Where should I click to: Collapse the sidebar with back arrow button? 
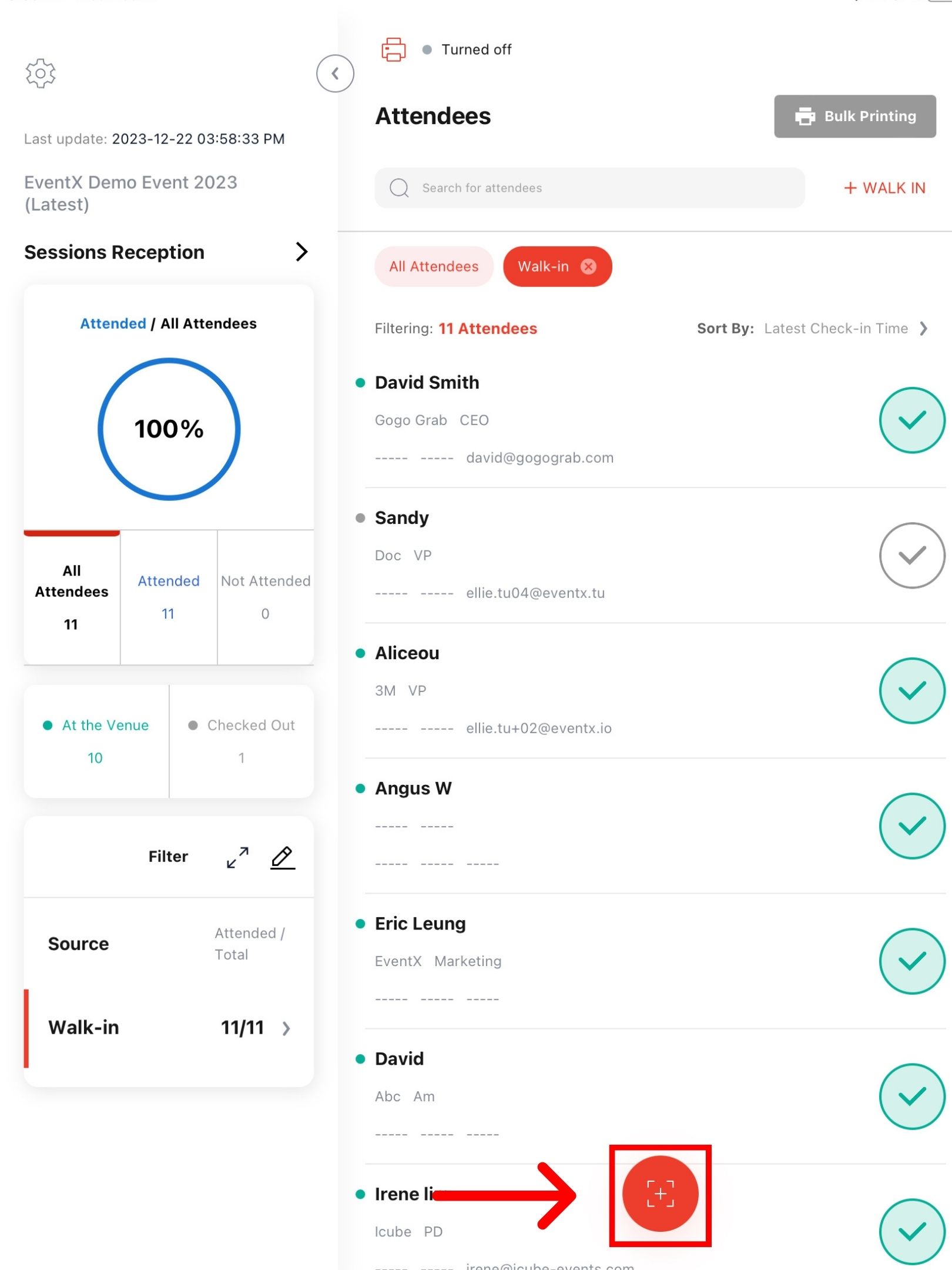tap(335, 73)
